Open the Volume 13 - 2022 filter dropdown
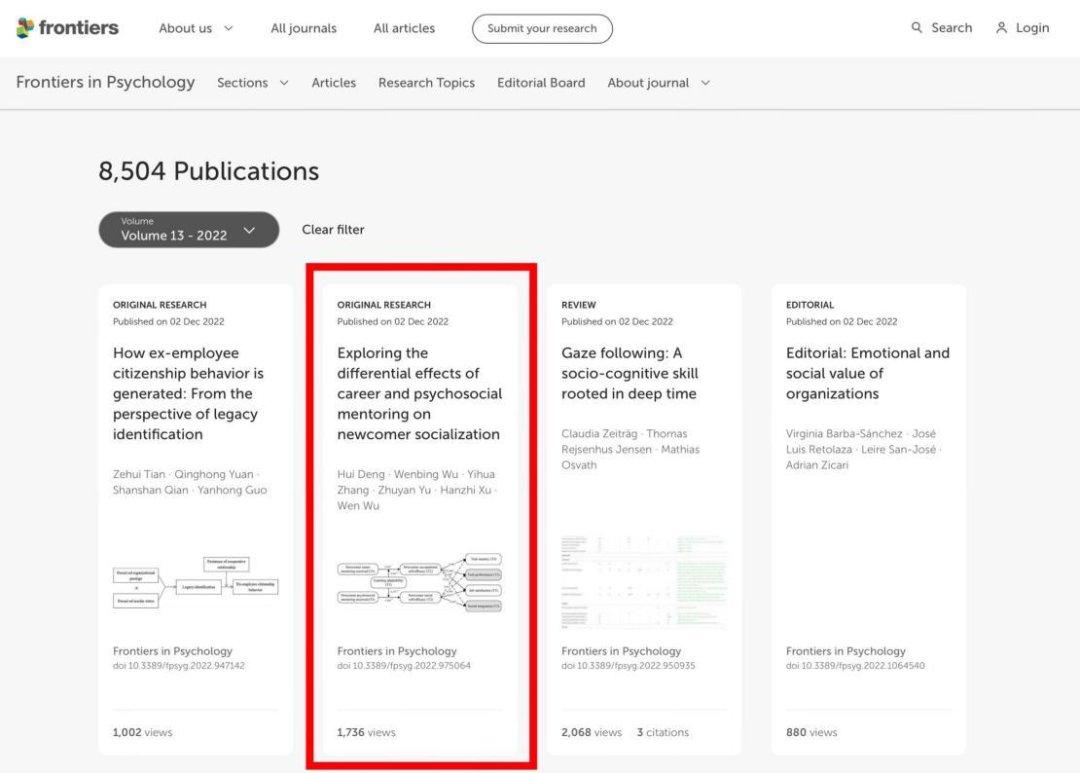Viewport: 1080px width, 773px height. pos(189,229)
